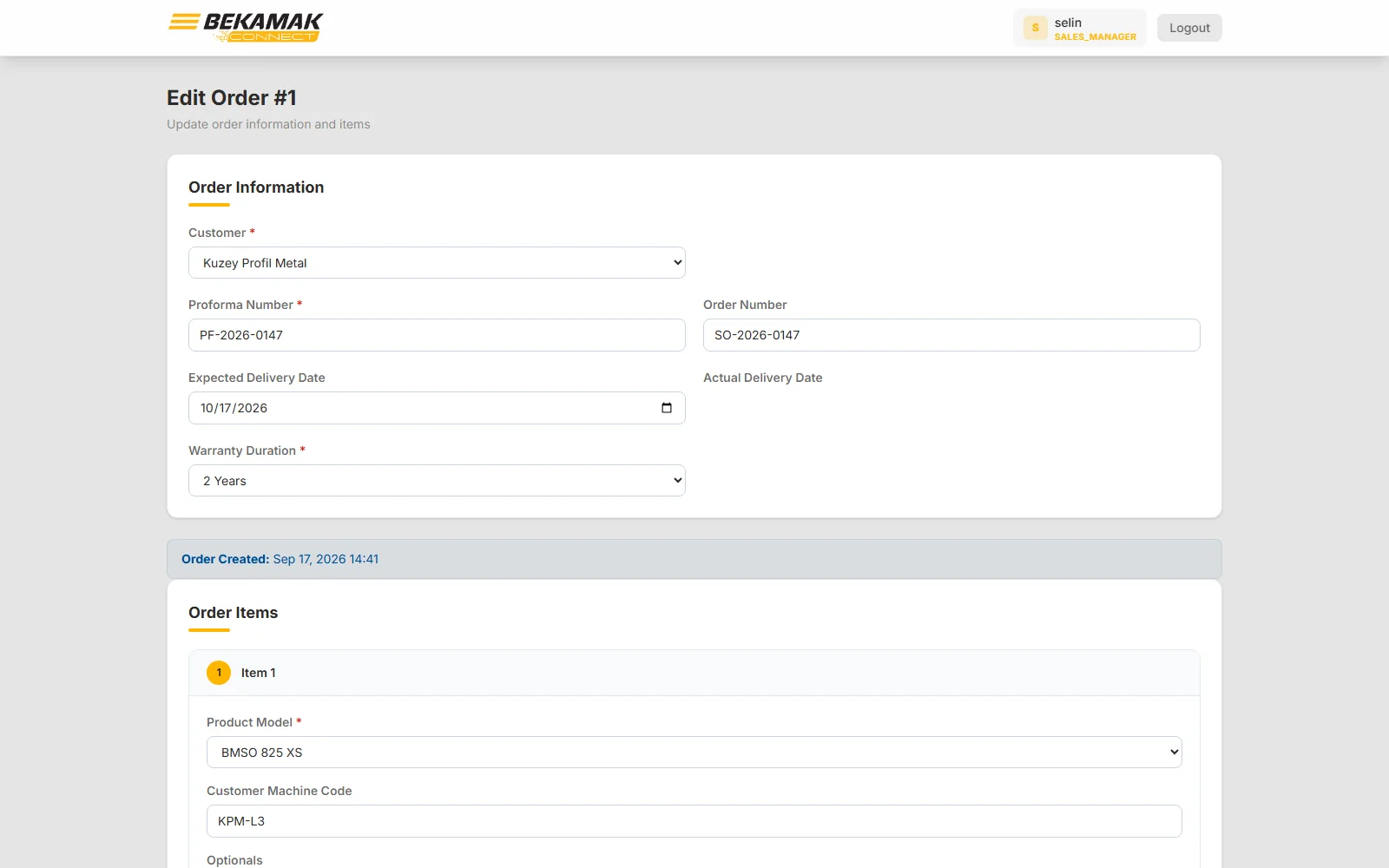Open the Warranty Duration dropdown showing 2 Years
This screenshot has height=868, width=1389.
click(x=437, y=481)
